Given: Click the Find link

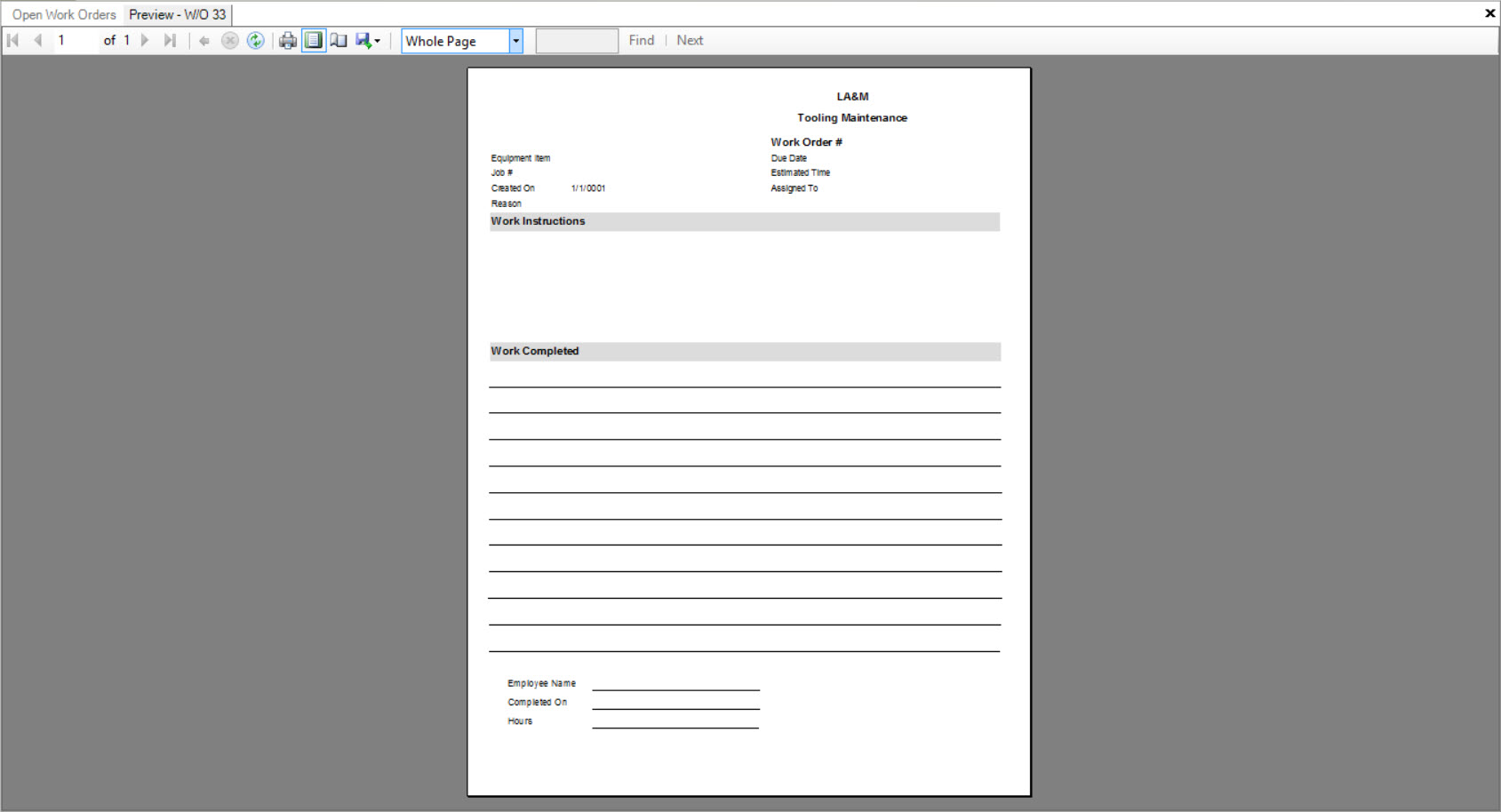Looking at the screenshot, I should [642, 40].
